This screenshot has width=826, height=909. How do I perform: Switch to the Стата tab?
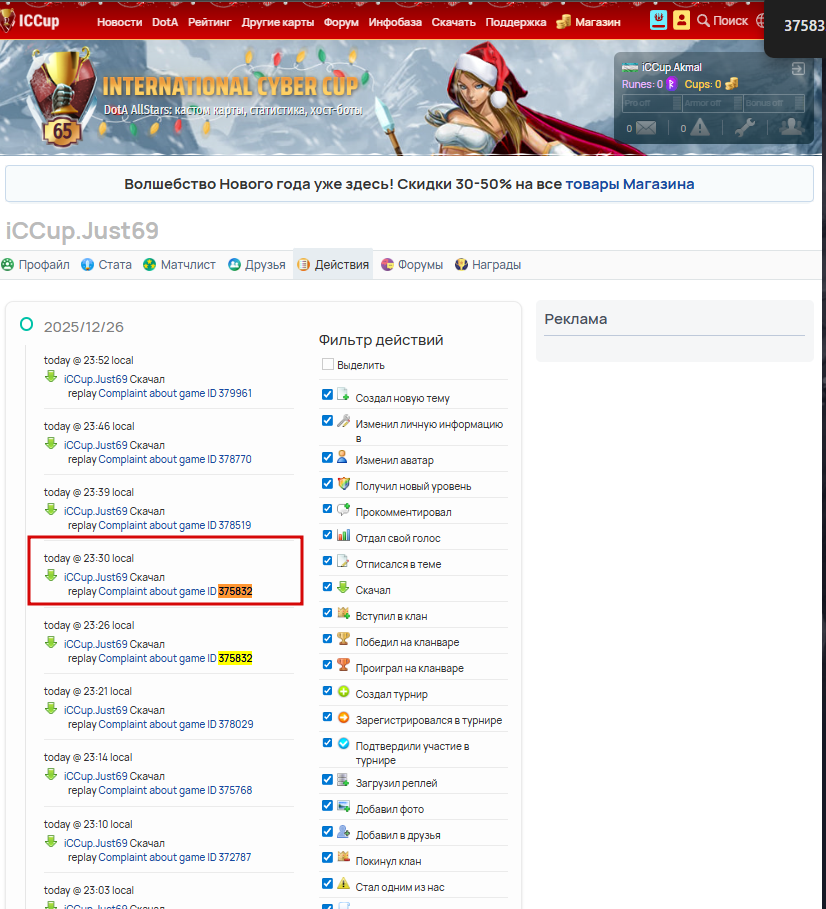[x=107, y=265]
